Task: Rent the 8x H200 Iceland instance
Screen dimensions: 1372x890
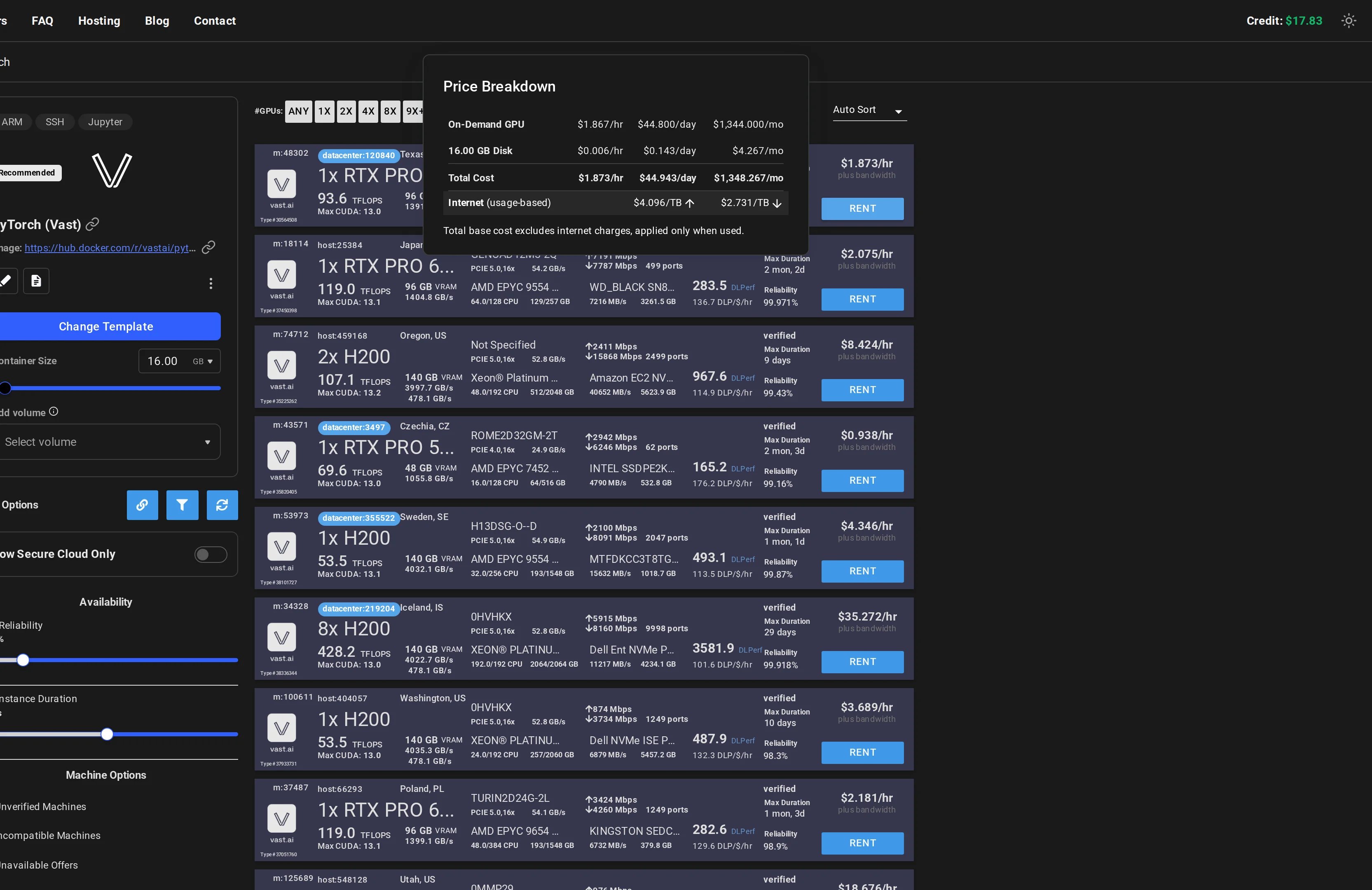Action: [862, 662]
